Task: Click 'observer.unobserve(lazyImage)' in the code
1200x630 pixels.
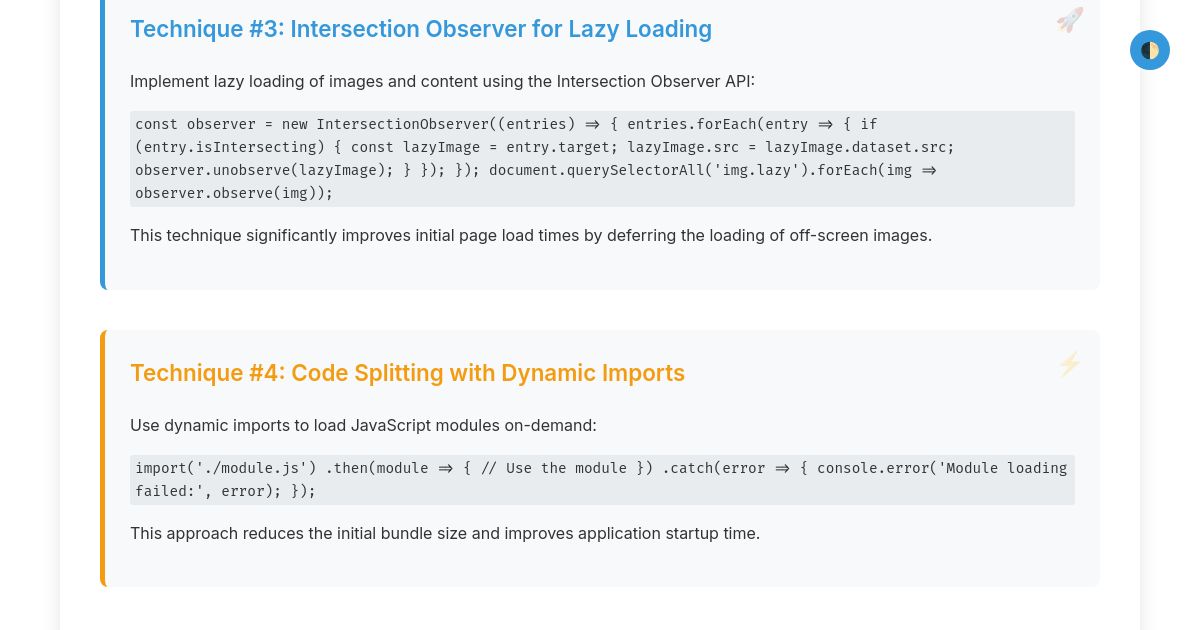Action: point(264,170)
